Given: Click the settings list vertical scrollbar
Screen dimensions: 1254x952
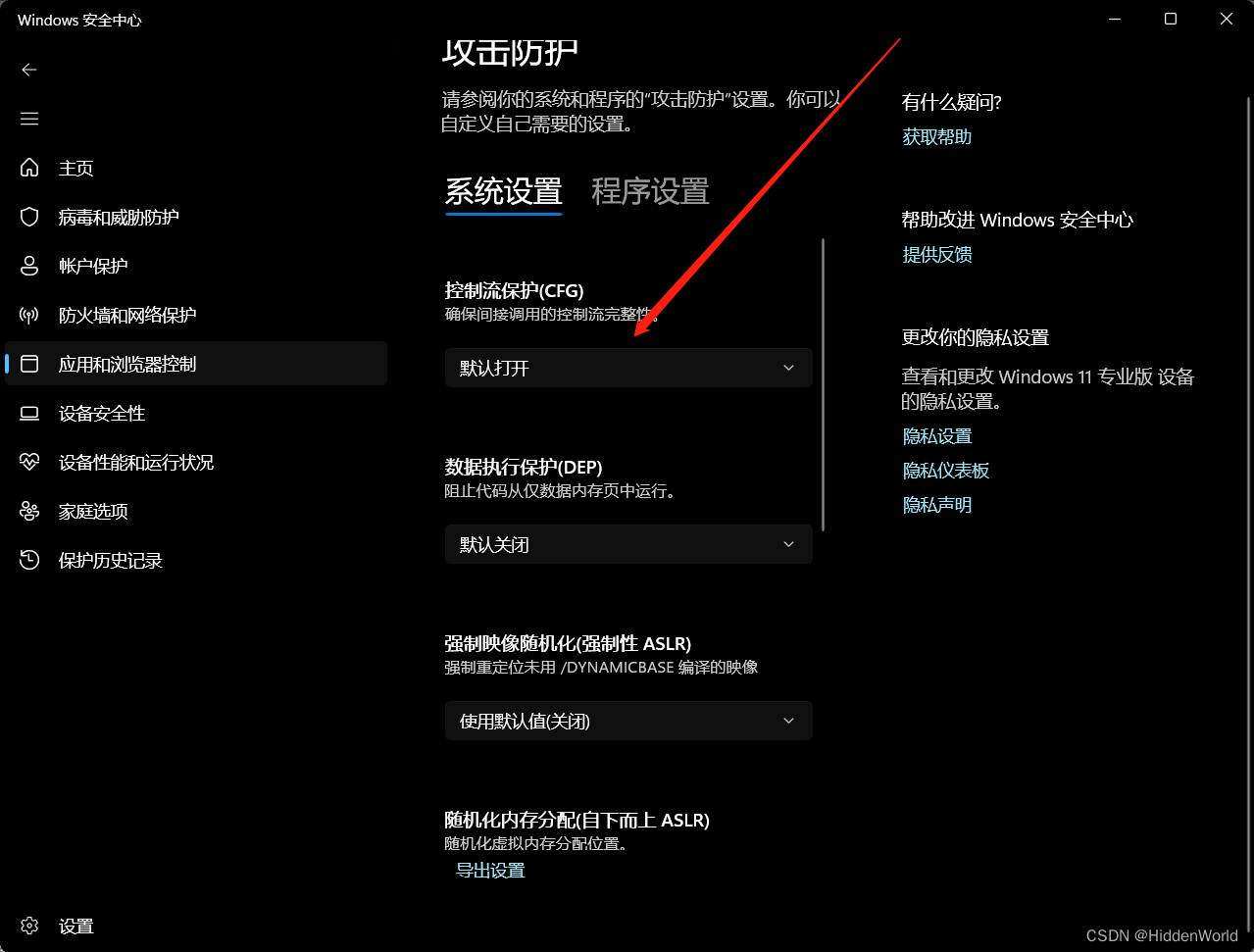Looking at the screenshot, I should tap(824, 384).
